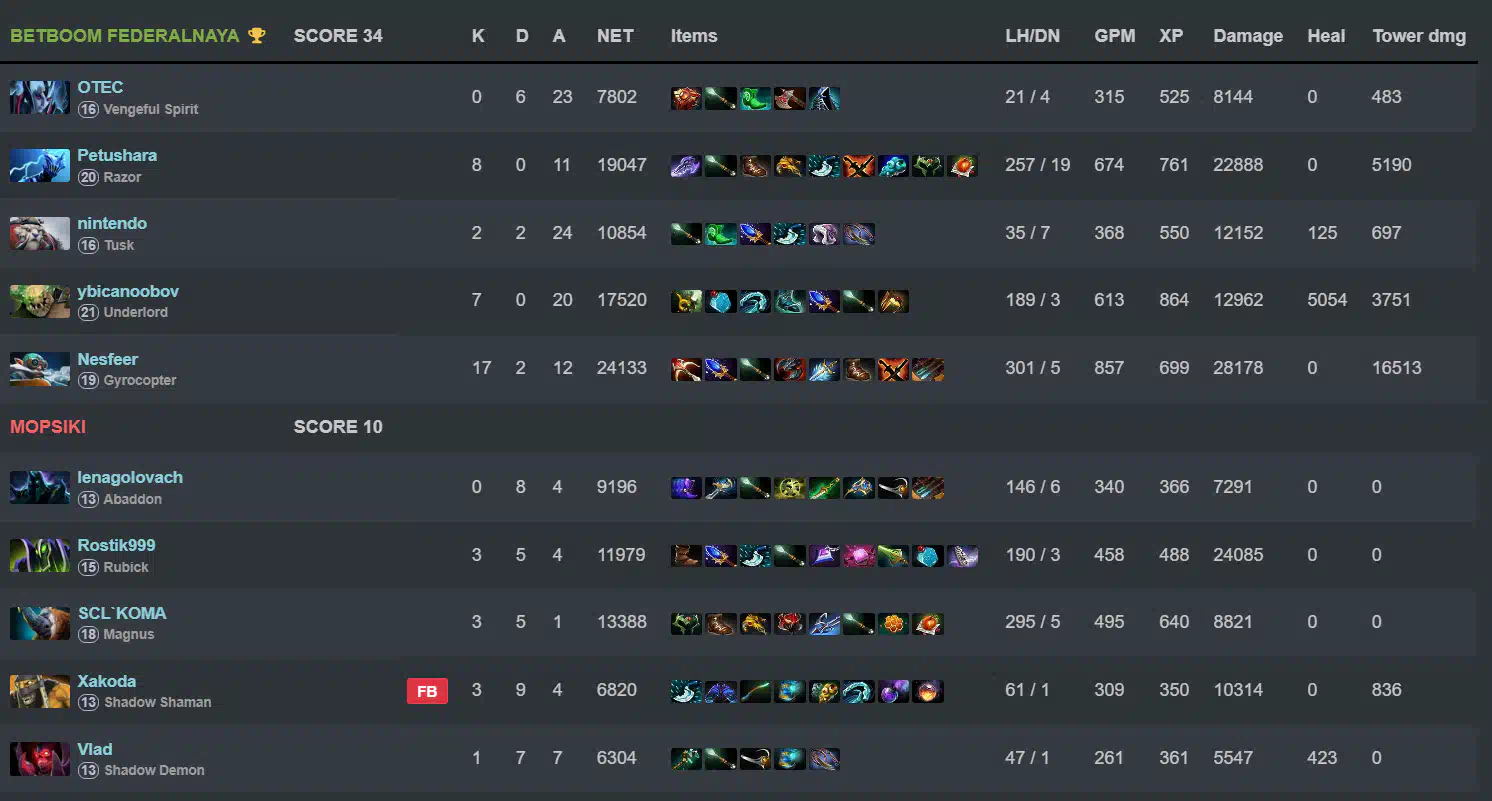Open player profile link Nesfeer
Image resolution: width=1492 pixels, height=801 pixels.
(108, 359)
